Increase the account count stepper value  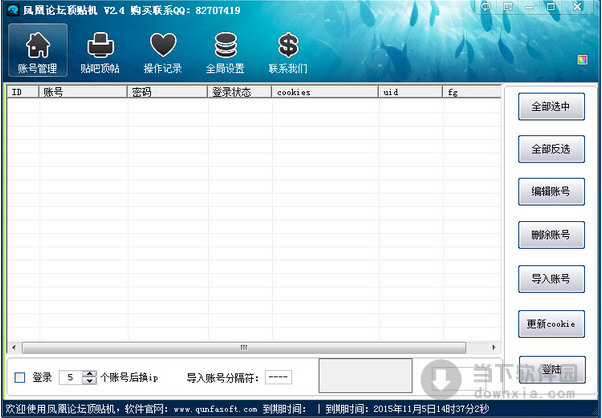click(x=89, y=374)
